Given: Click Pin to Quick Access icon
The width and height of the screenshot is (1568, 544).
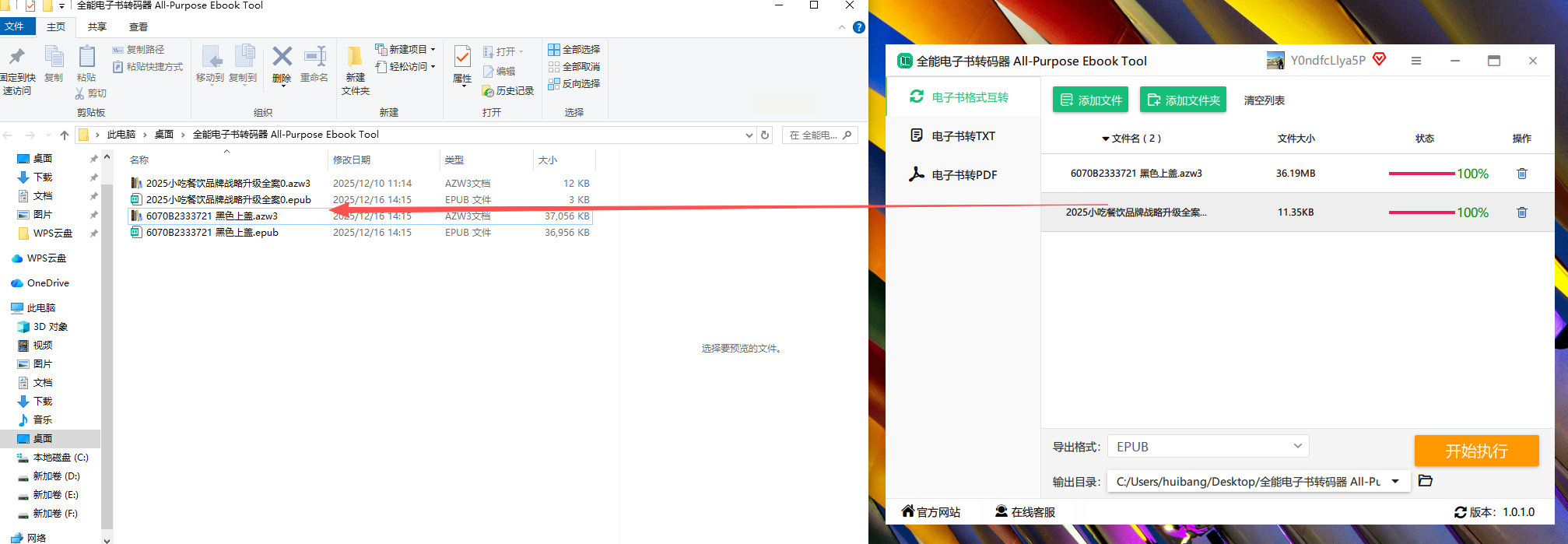Looking at the screenshot, I should pos(17,58).
